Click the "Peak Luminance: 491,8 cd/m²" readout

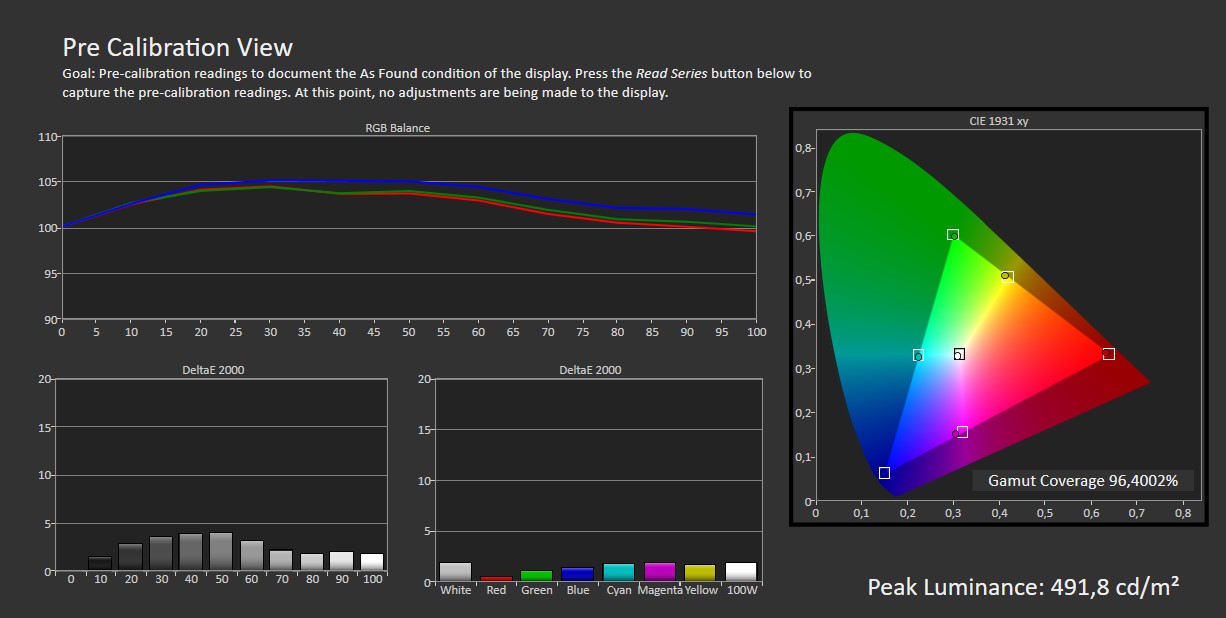click(1023, 587)
